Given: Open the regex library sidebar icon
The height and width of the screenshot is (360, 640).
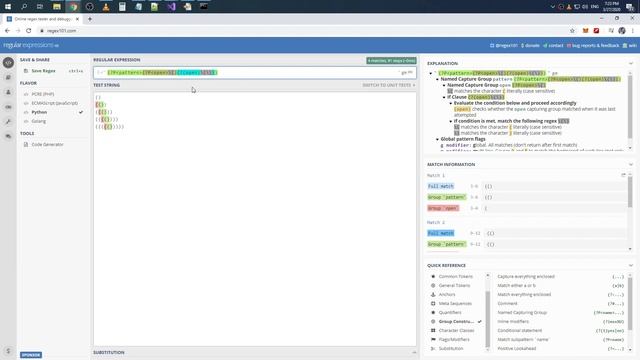Looking at the screenshot, I should pyautogui.click(x=8, y=77).
